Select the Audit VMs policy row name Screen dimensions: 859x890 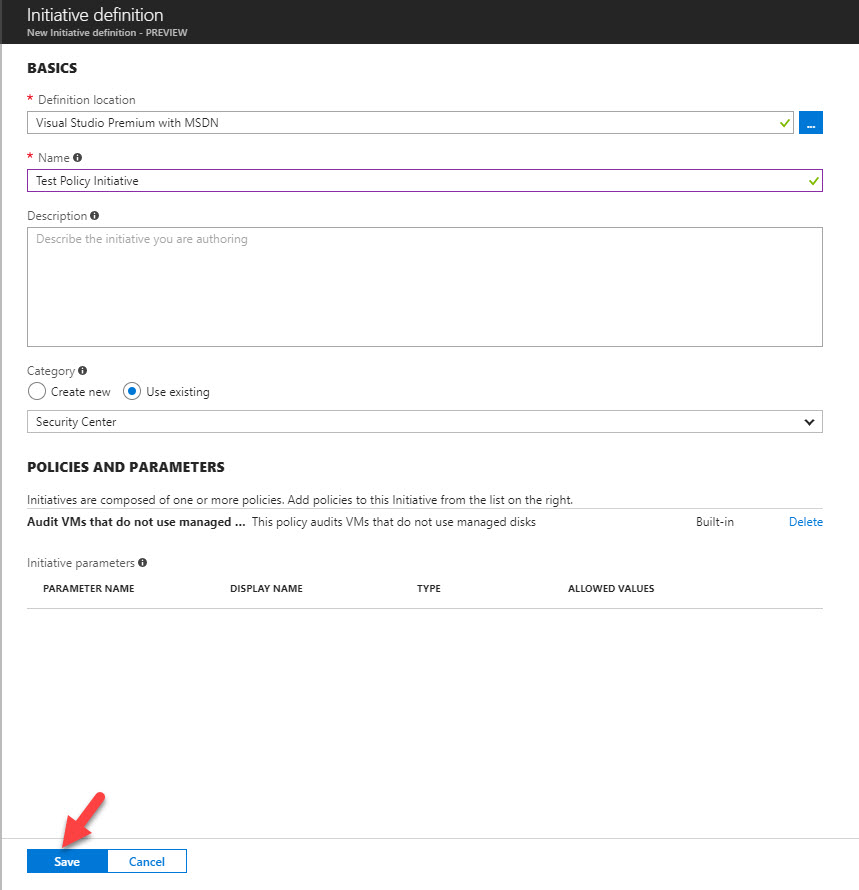point(136,522)
